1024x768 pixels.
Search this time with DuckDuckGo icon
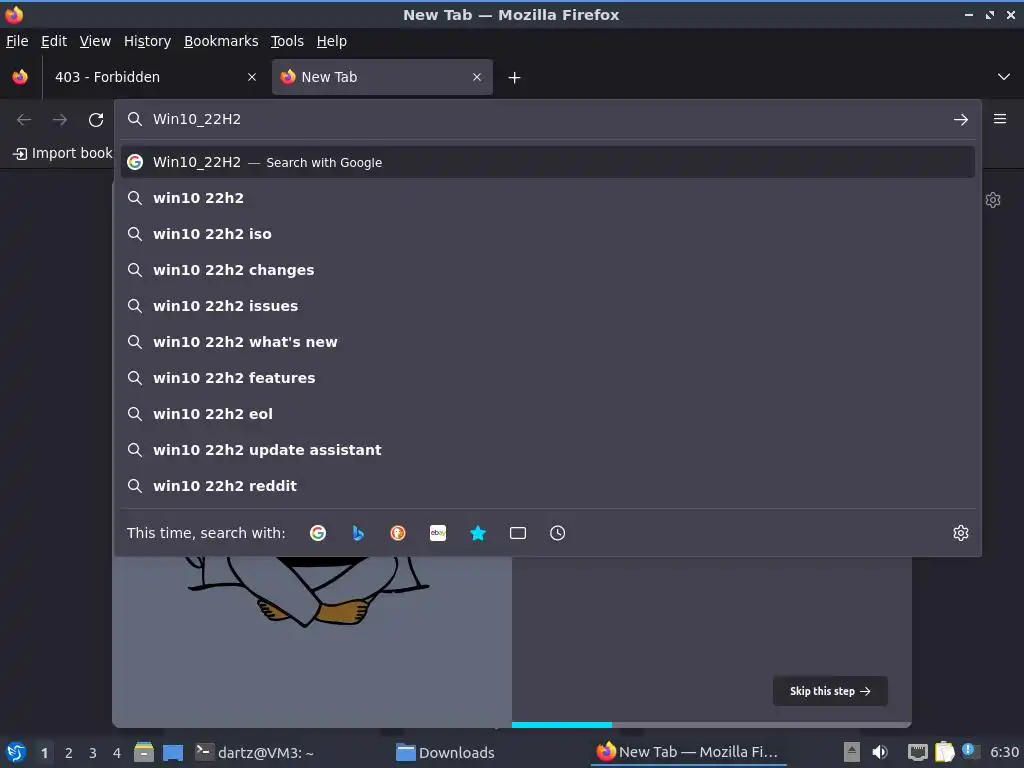(x=398, y=533)
